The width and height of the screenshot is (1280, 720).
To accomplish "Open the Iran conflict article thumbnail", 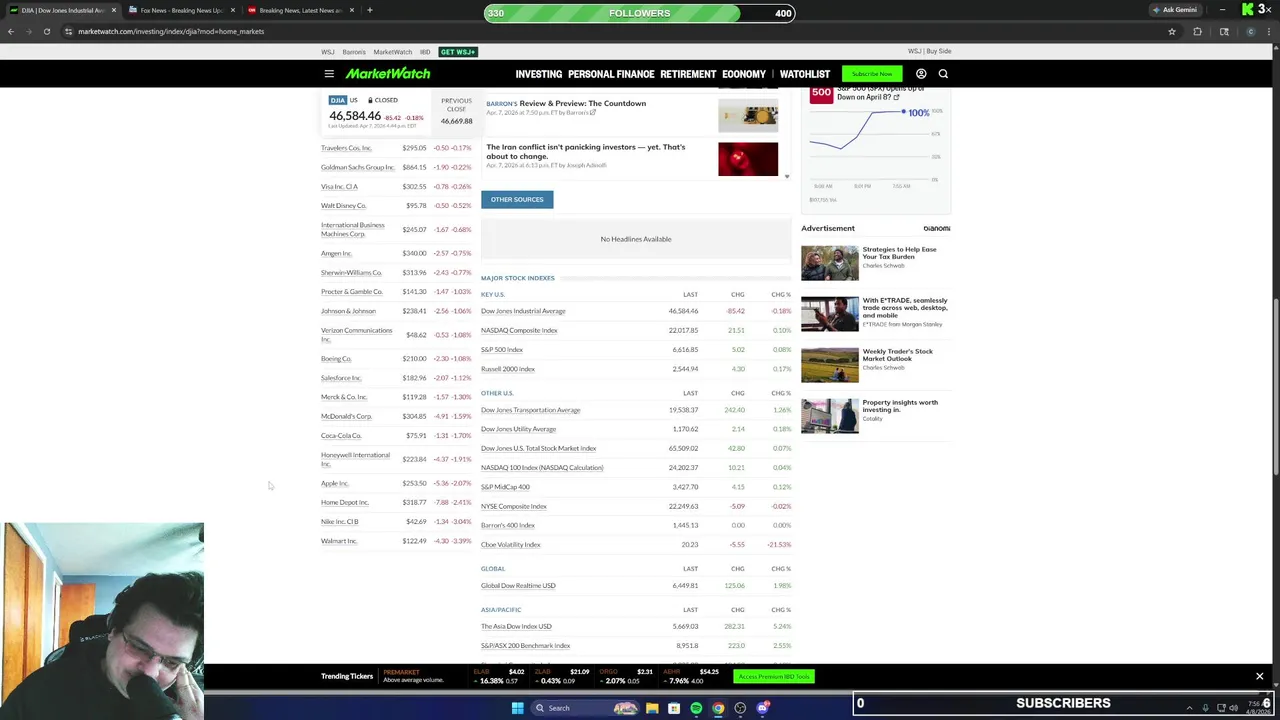I will (748, 159).
